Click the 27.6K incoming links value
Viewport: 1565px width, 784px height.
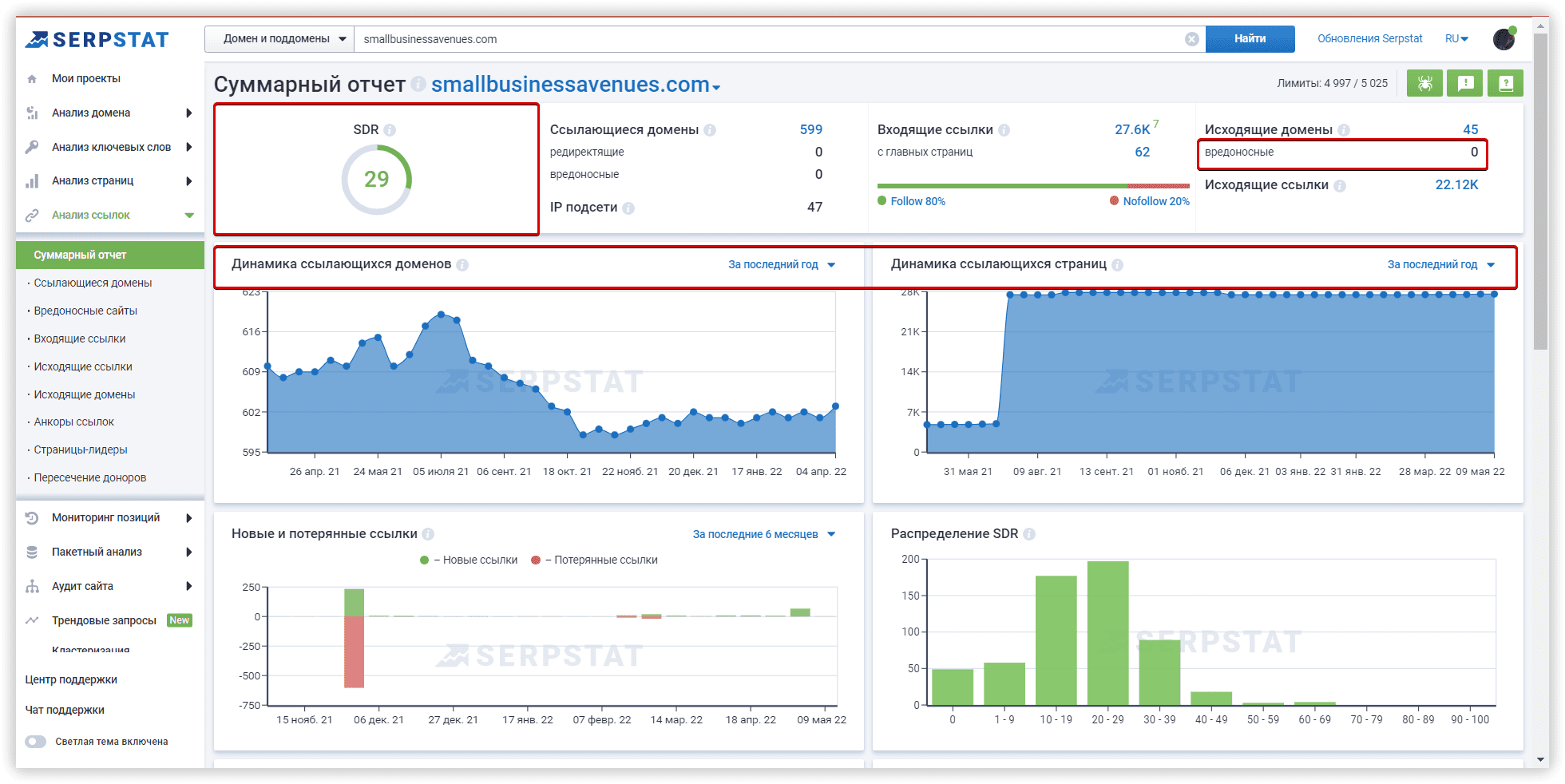click(1132, 130)
